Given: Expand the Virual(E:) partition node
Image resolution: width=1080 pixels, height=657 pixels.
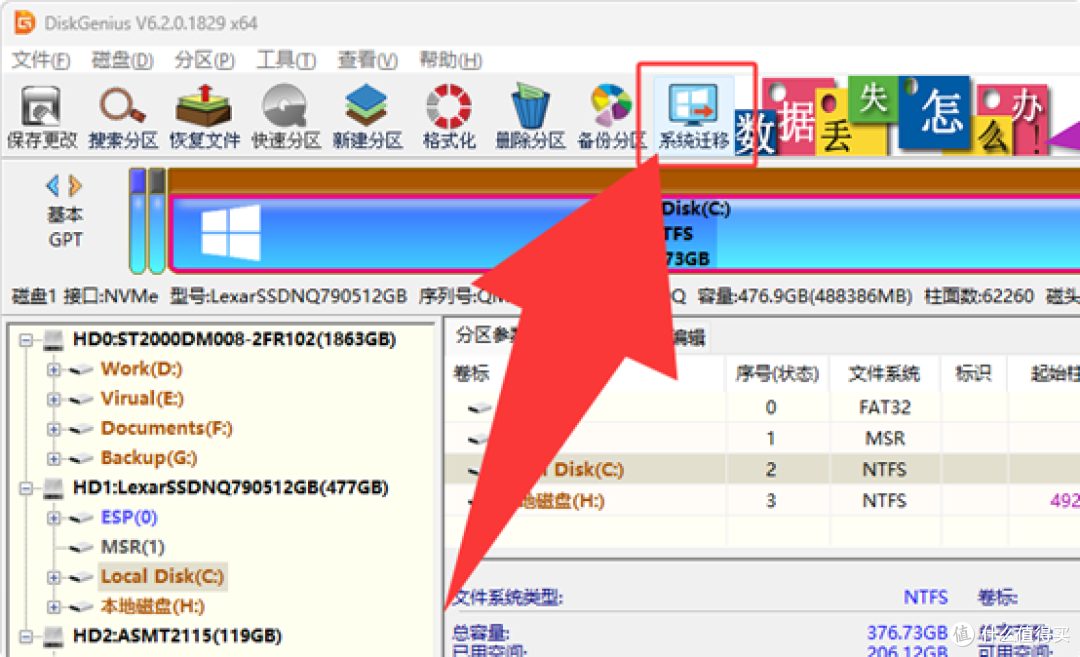Looking at the screenshot, I should (53, 399).
